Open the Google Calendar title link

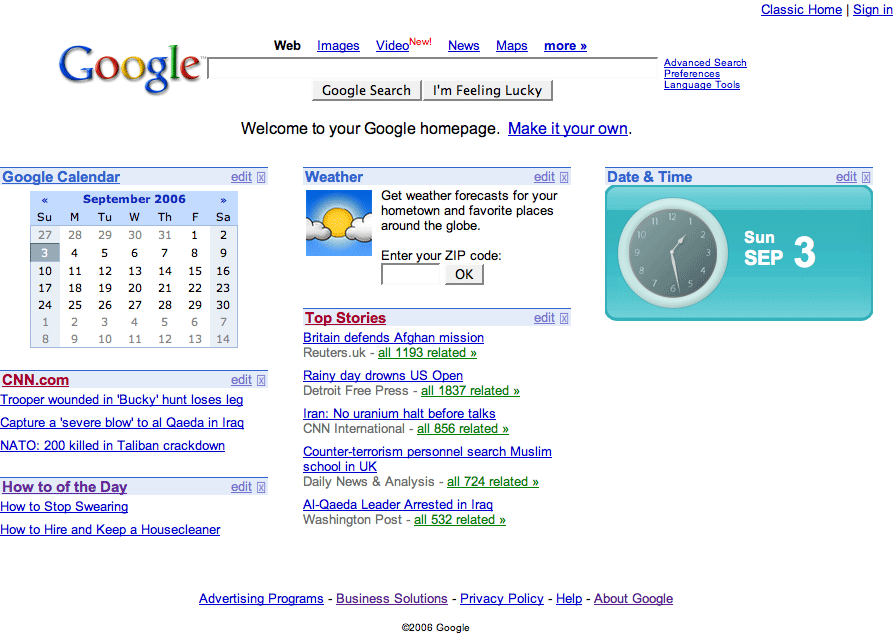61,177
